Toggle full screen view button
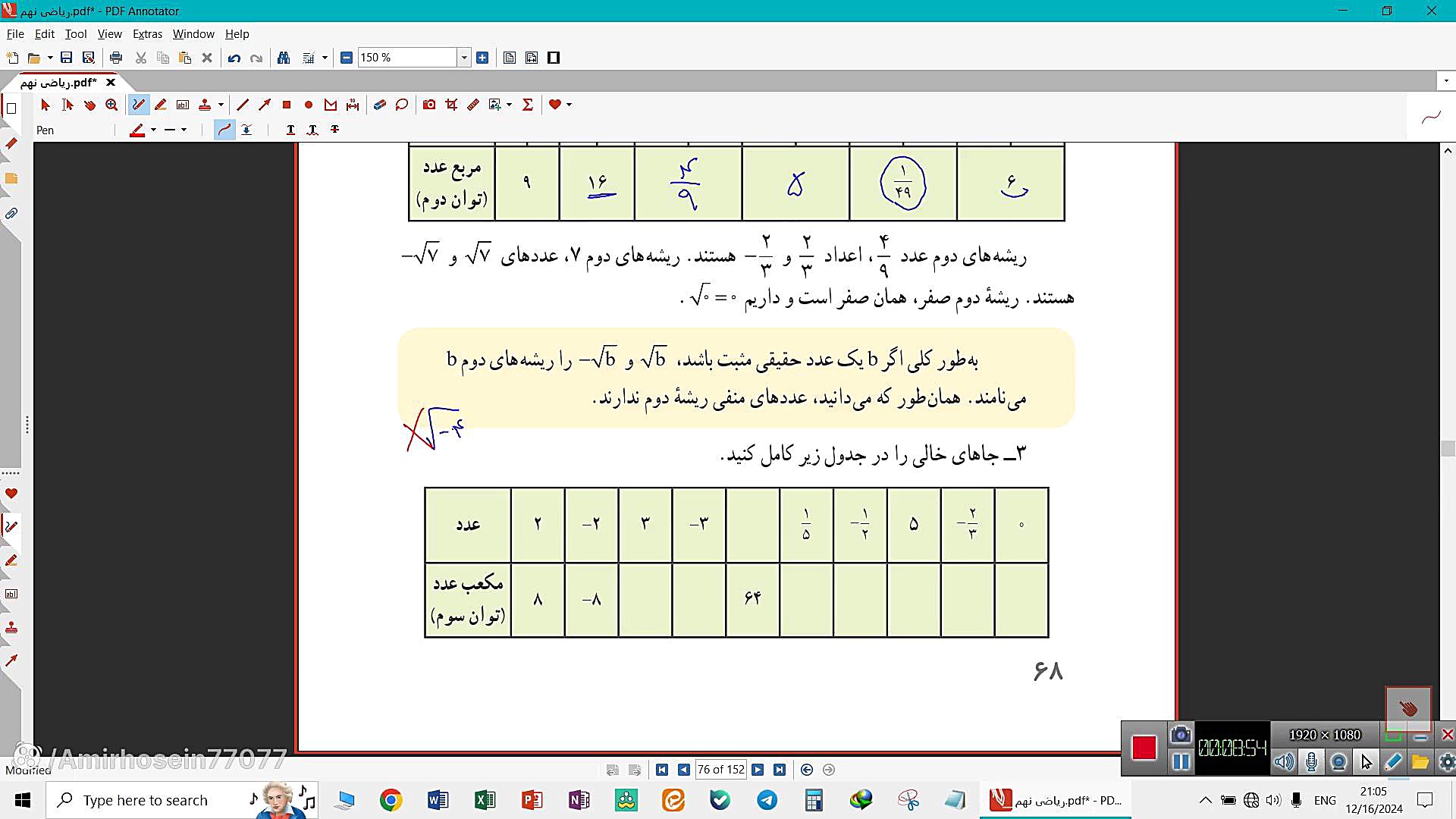 [554, 58]
